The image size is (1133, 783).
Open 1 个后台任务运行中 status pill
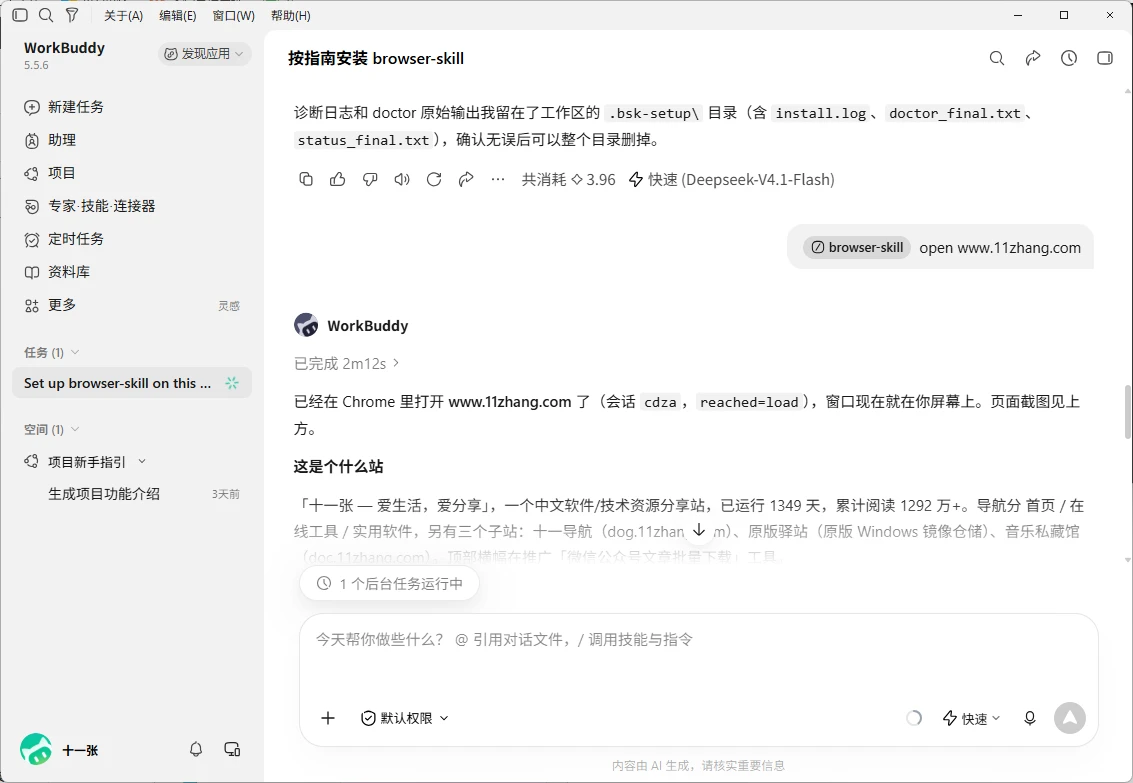(389, 584)
